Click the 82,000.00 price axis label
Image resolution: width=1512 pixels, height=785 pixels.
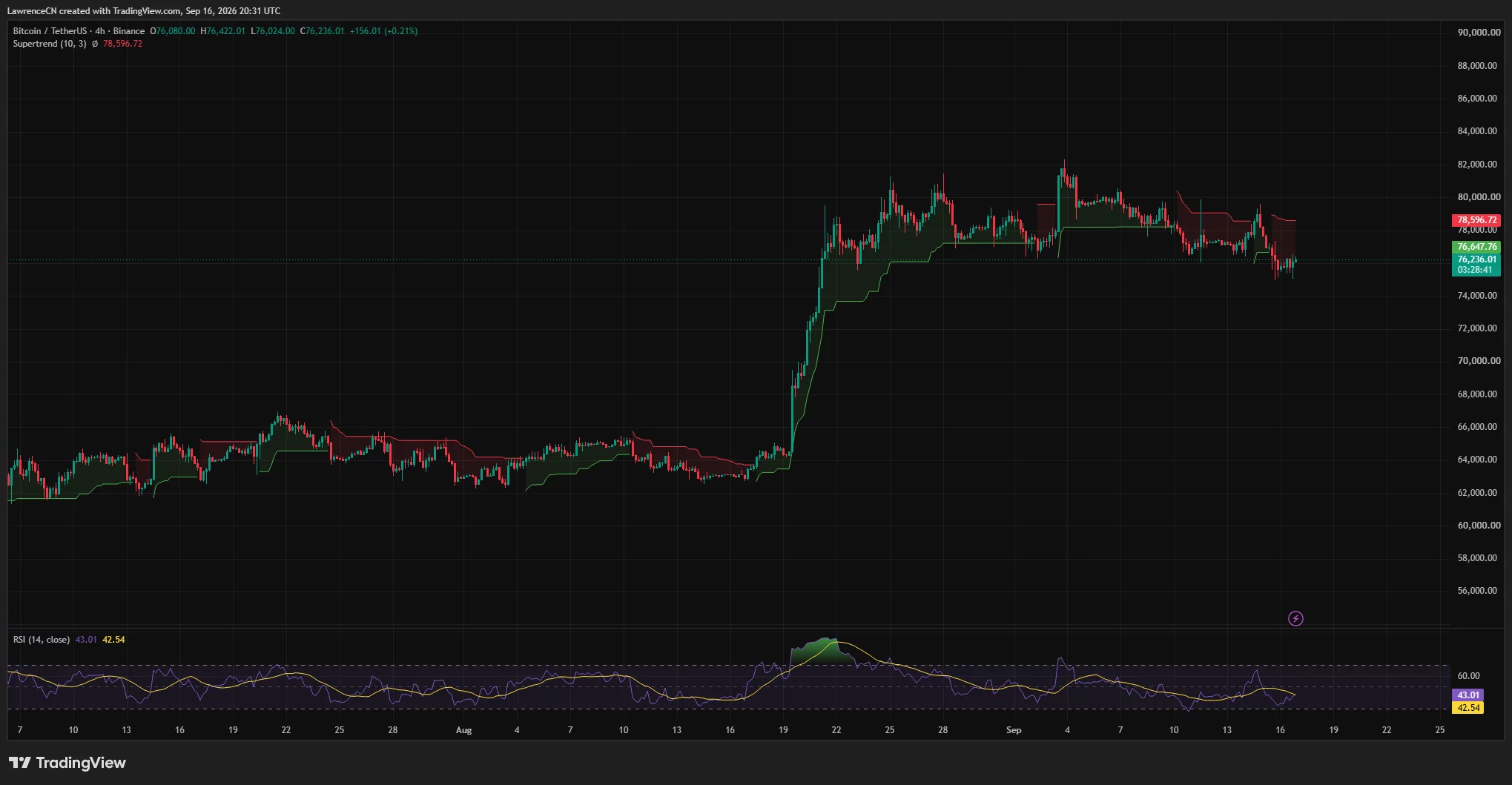[1477, 165]
